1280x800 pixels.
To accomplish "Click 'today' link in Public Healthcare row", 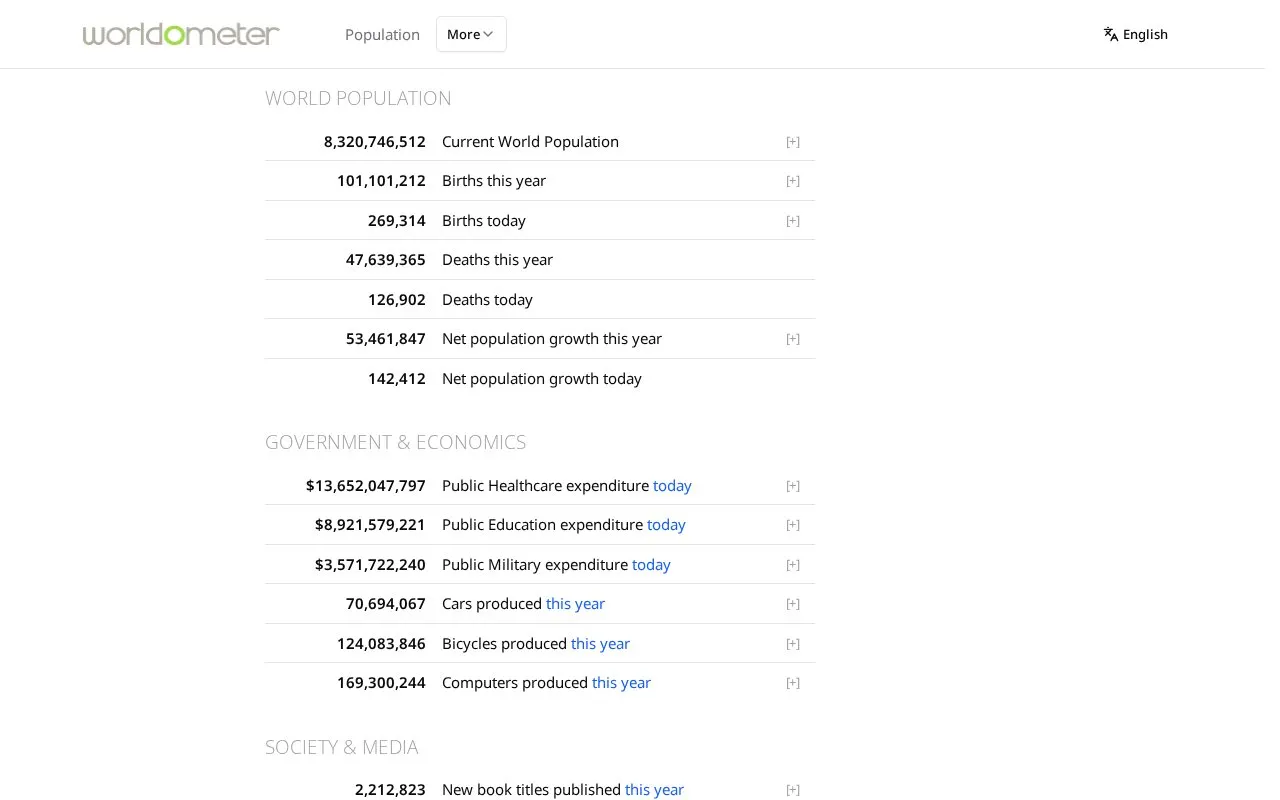I will click(x=672, y=486).
